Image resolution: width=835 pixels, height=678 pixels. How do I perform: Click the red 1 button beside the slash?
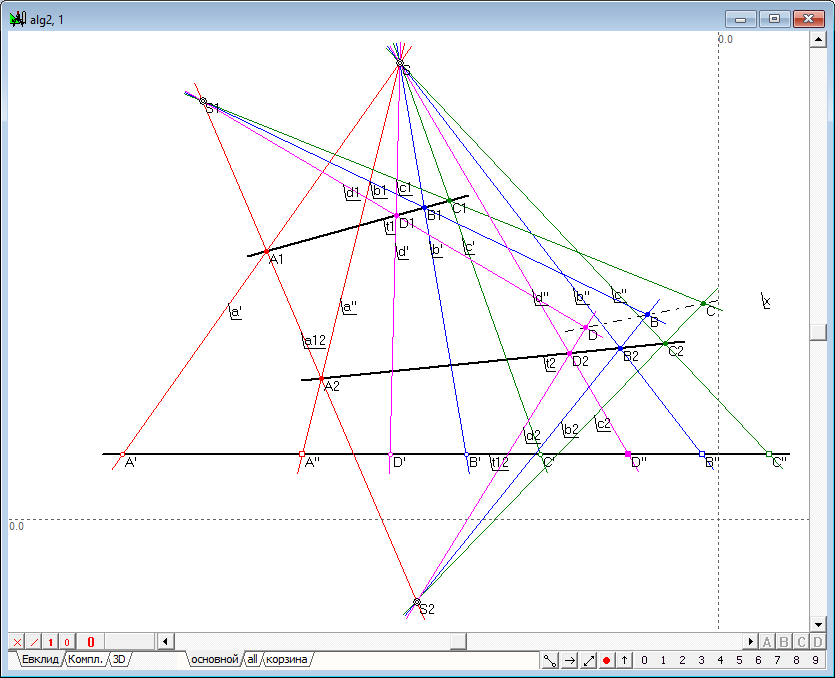click(50, 642)
